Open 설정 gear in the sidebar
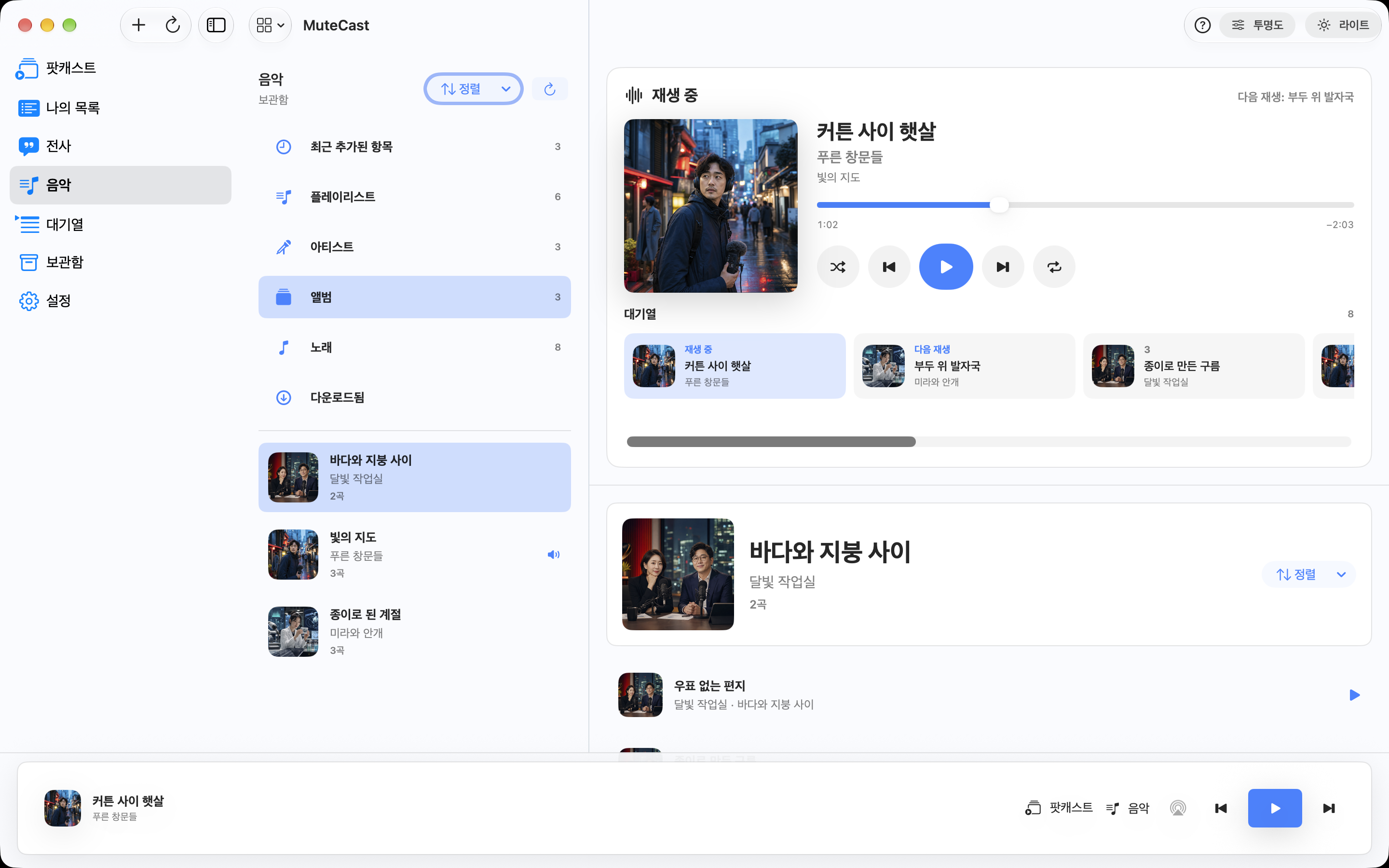The height and width of the screenshot is (868, 1389). (121, 301)
